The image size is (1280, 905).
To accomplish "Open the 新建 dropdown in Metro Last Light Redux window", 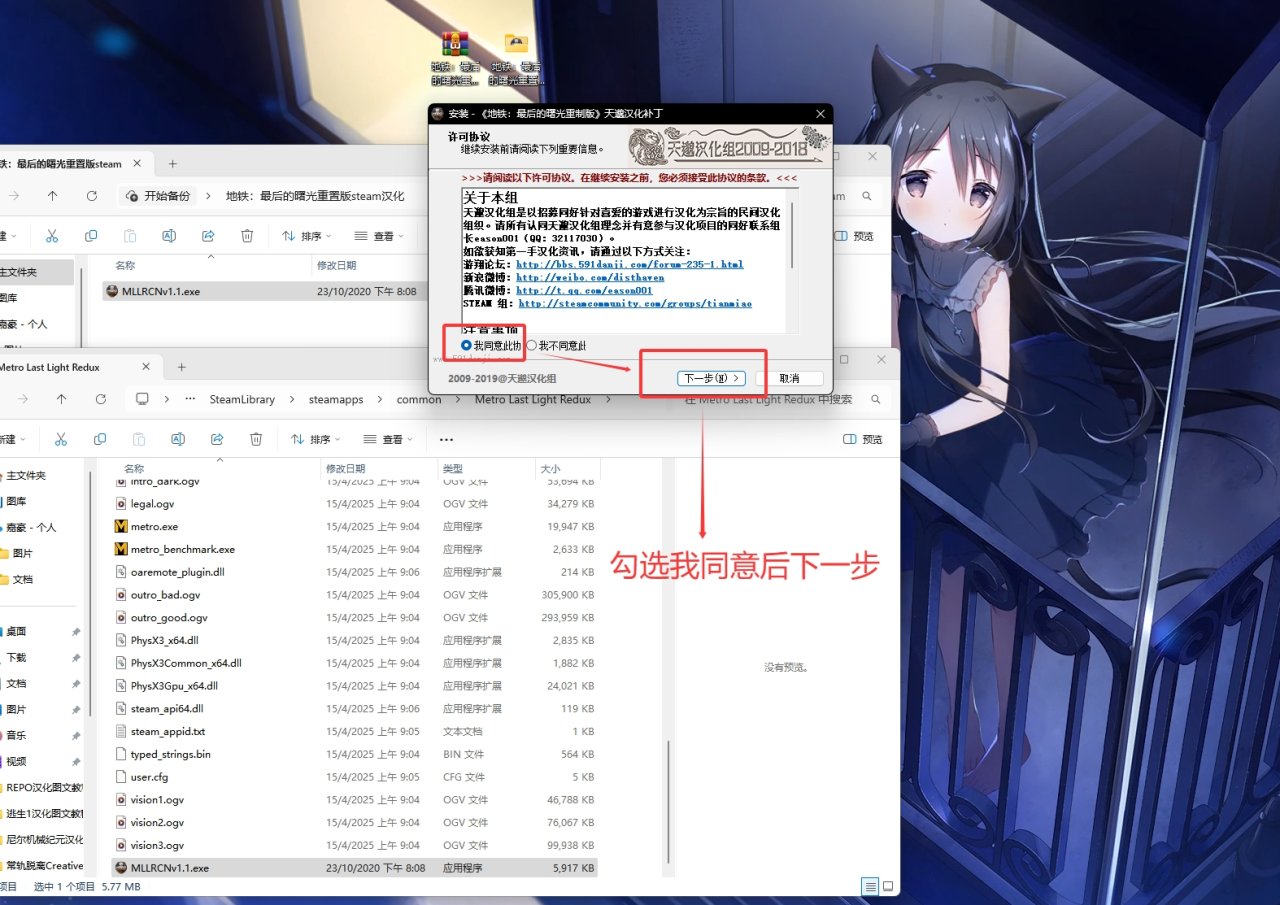I will [13, 439].
